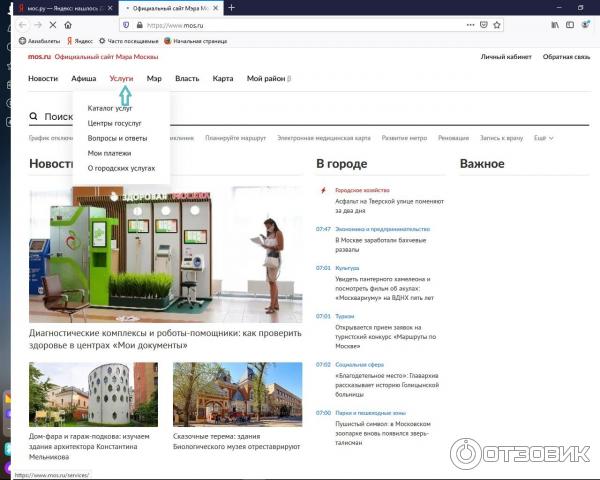The image size is (600, 480).
Task: Click the Дом-фара round building thumbnail
Action: pyautogui.click(x=93, y=395)
